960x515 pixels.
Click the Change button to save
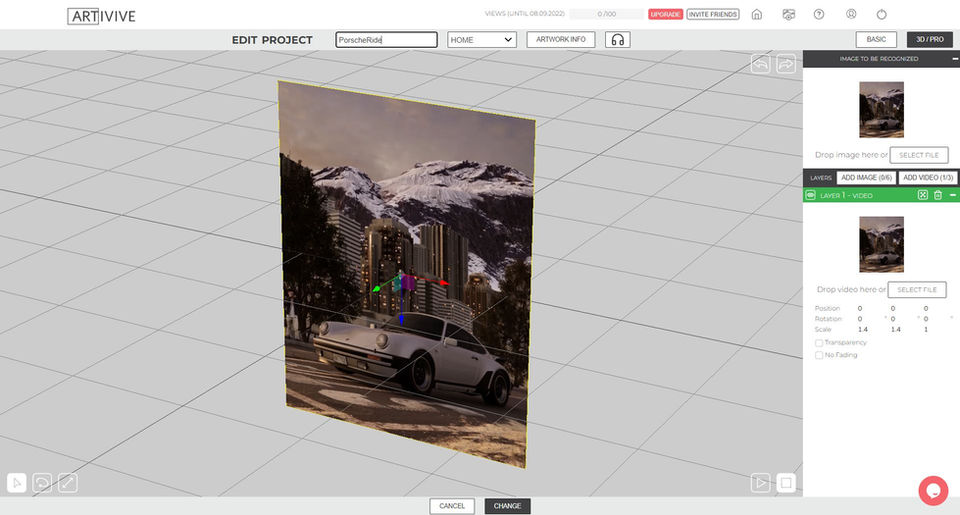(508, 506)
